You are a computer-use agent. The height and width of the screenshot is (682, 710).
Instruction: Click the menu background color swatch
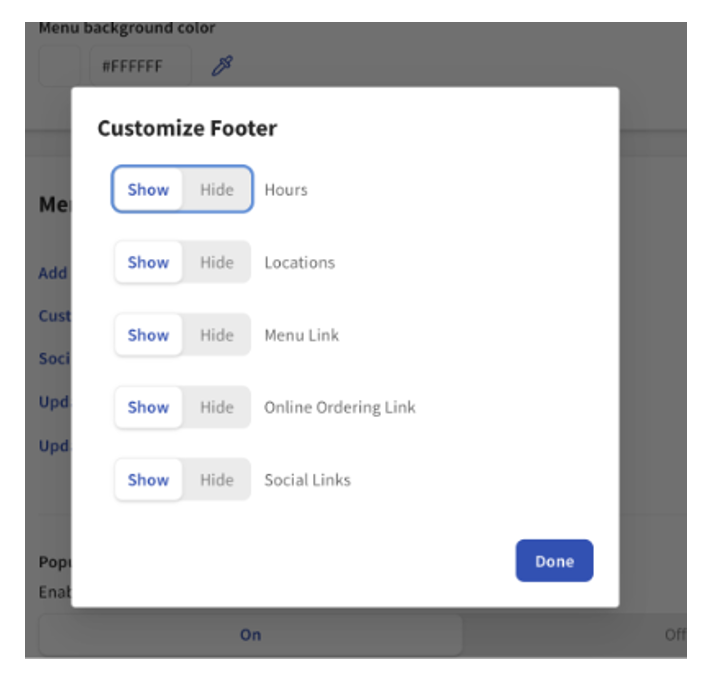(58, 67)
